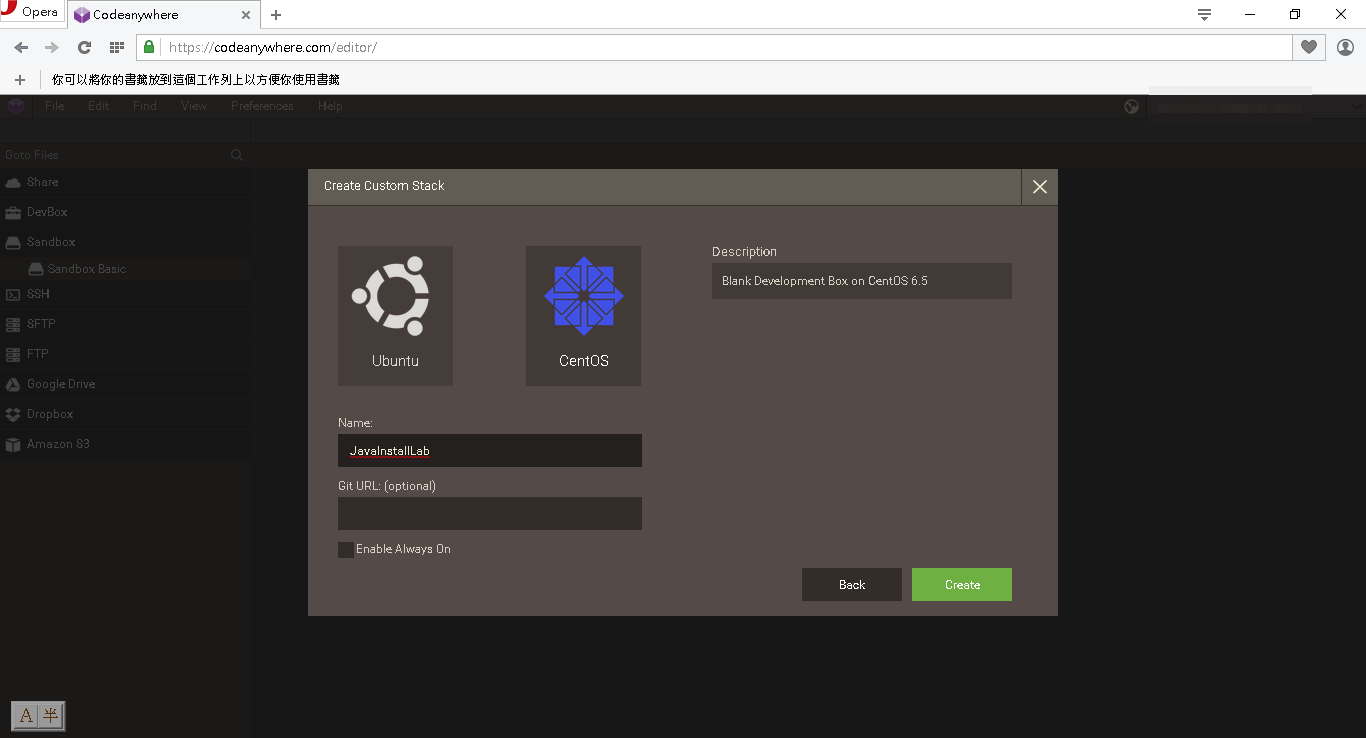This screenshot has width=1366, height=738.
Task: Click the Name input field
Action: pos(489,450)
